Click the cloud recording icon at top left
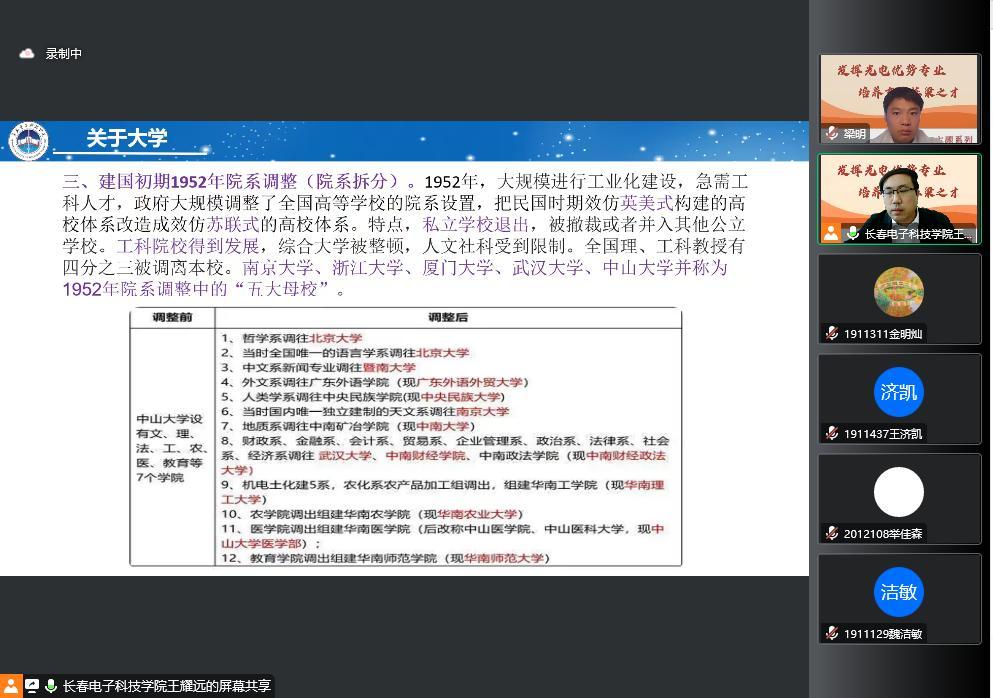 pos(27,54)
